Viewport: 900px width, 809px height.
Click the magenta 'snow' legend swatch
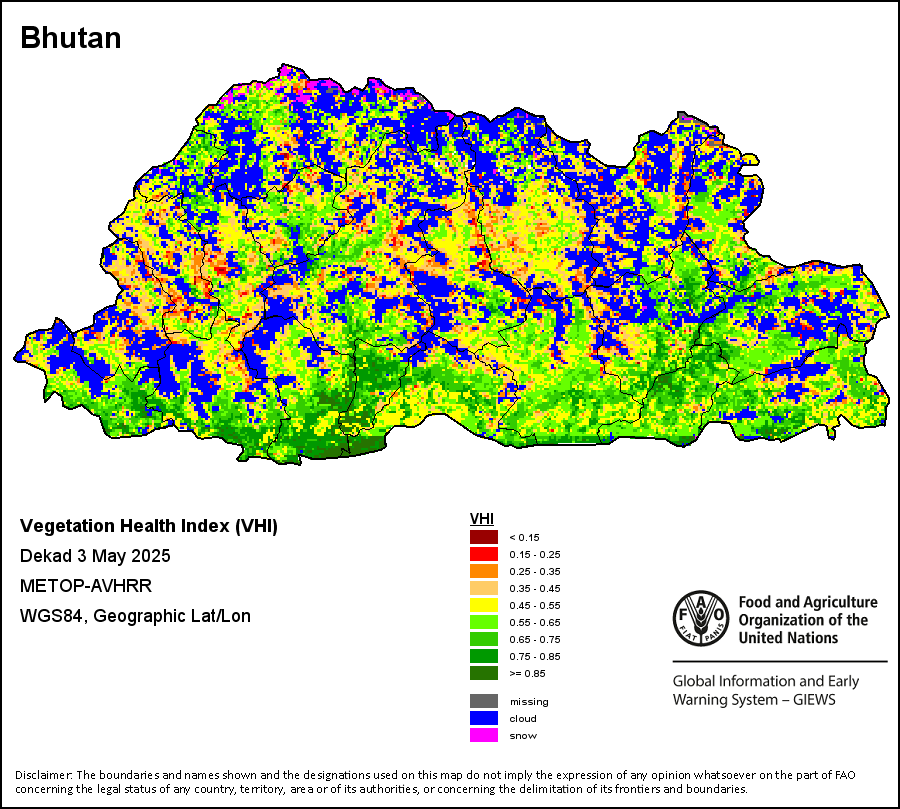click(484, 736)
